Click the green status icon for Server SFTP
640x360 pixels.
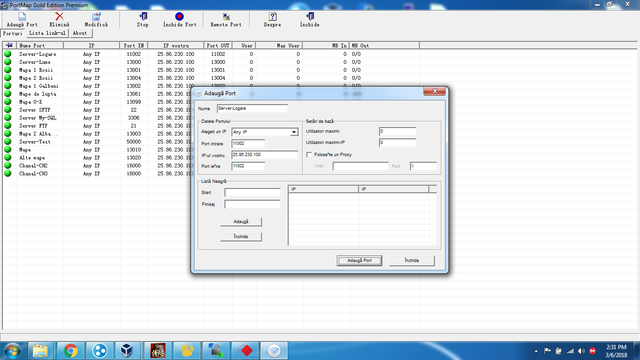coord(8,109)
